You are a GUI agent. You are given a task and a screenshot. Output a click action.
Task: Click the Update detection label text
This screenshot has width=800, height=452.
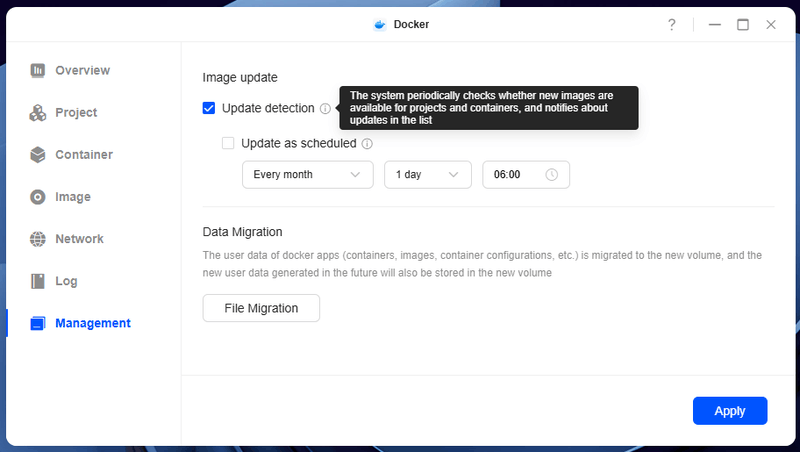pyautogui.click(x=268, y=109)
